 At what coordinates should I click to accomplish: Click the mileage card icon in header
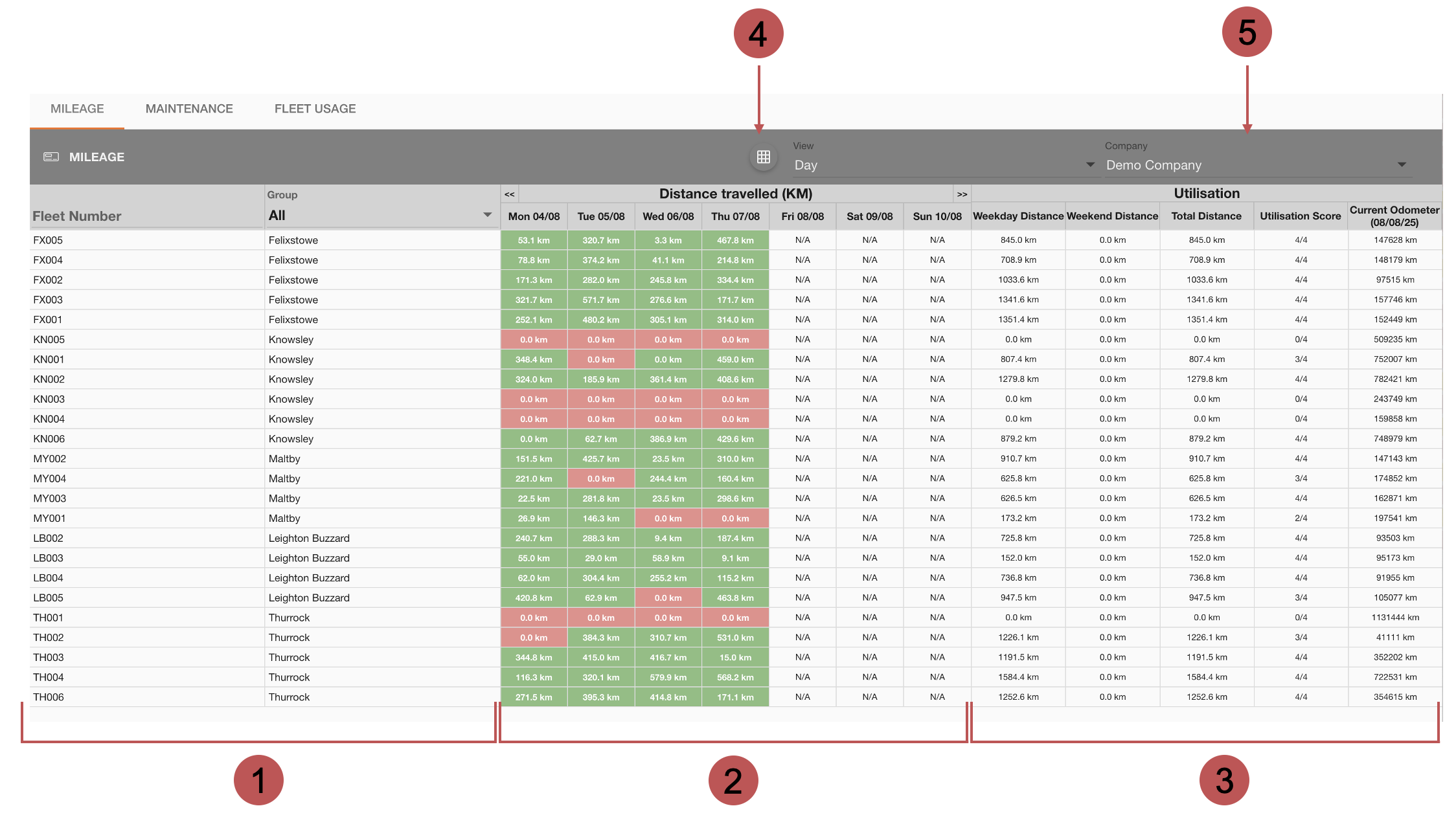tap(51, 157)
